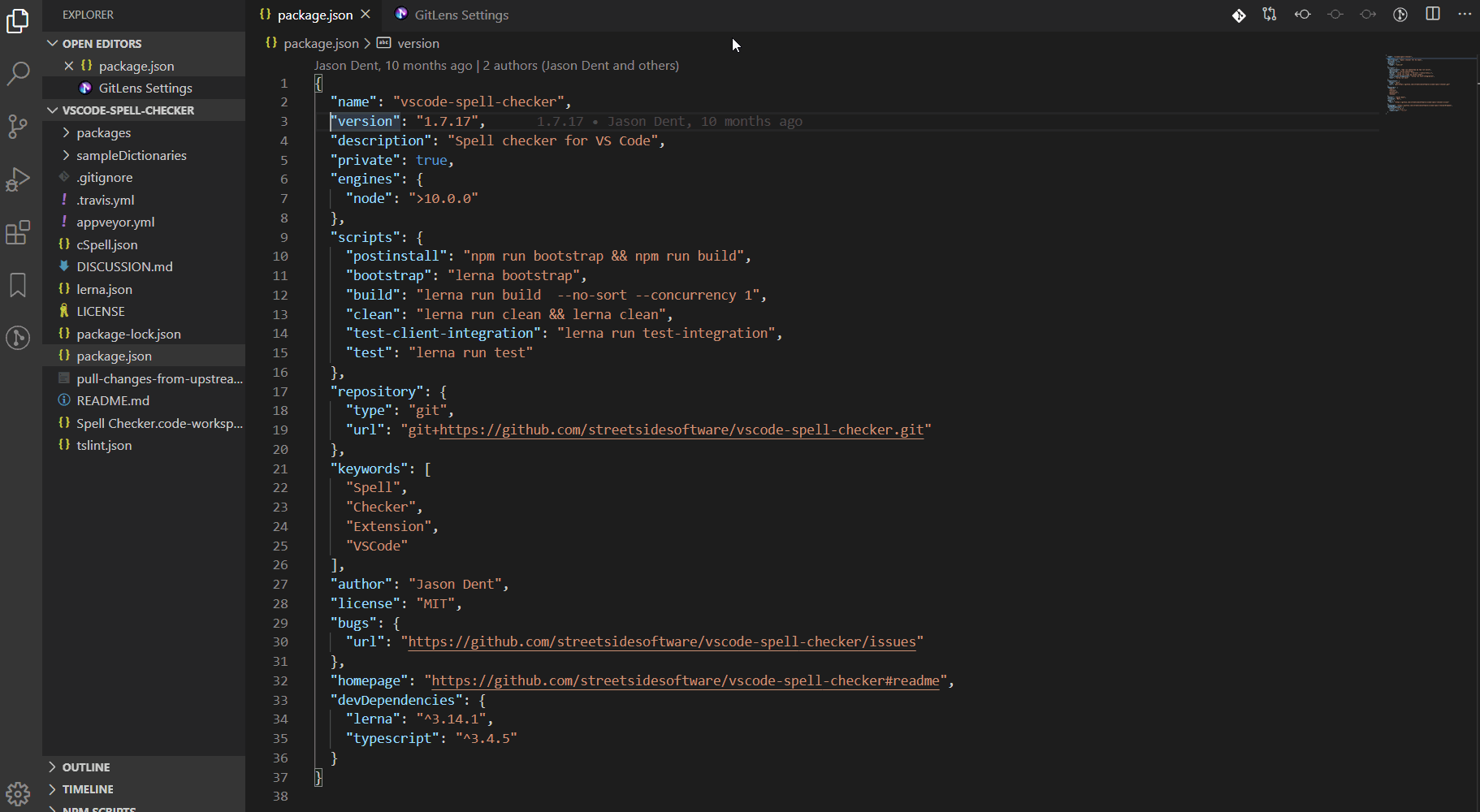This screenshot has height=812, width=1480.
Task: Click the "devDependencies" key in the editor
Action: pyautogui.click(x=396, y=700)
